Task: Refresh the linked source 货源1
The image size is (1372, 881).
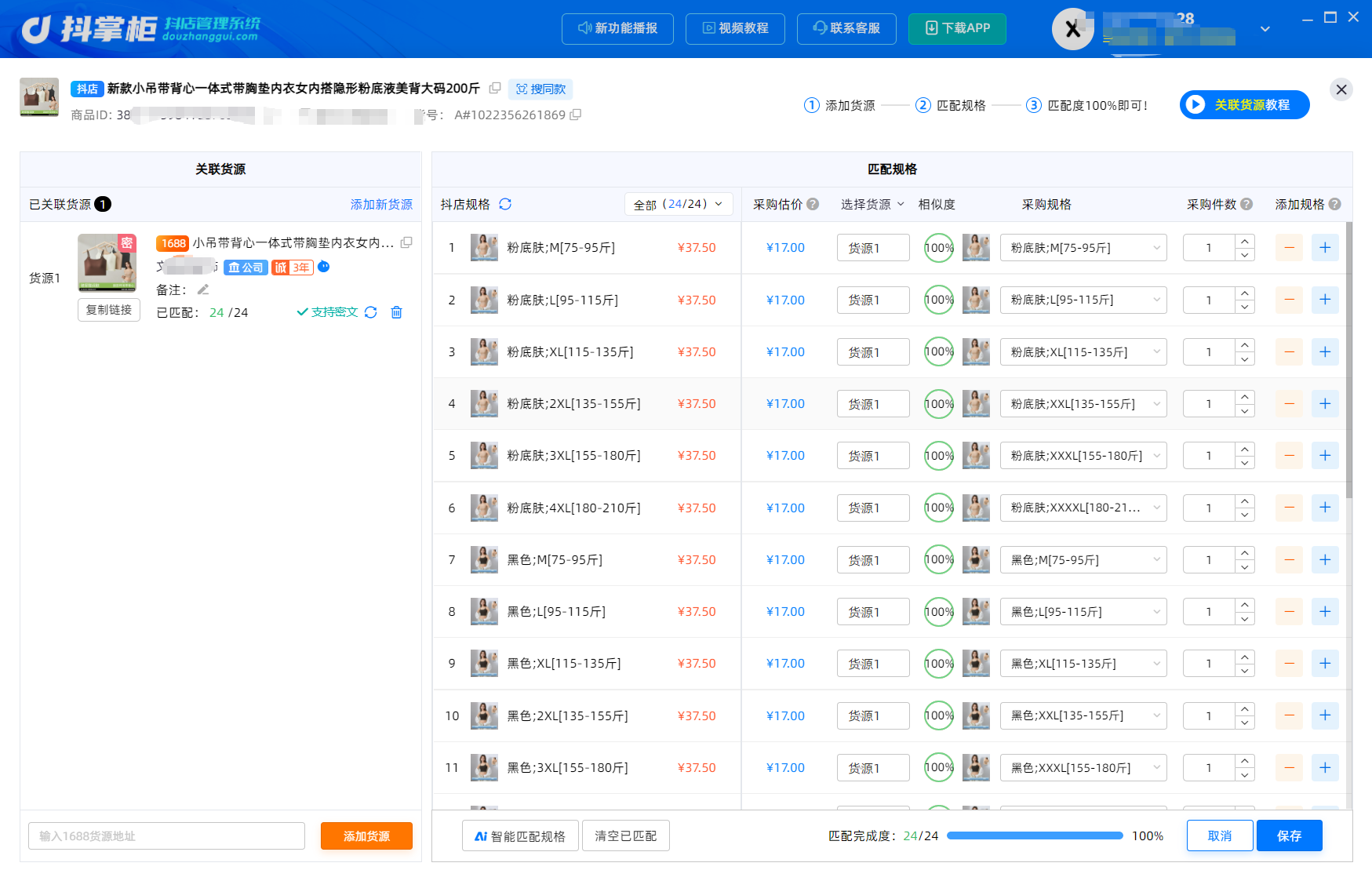Action: tap(371, 312)
